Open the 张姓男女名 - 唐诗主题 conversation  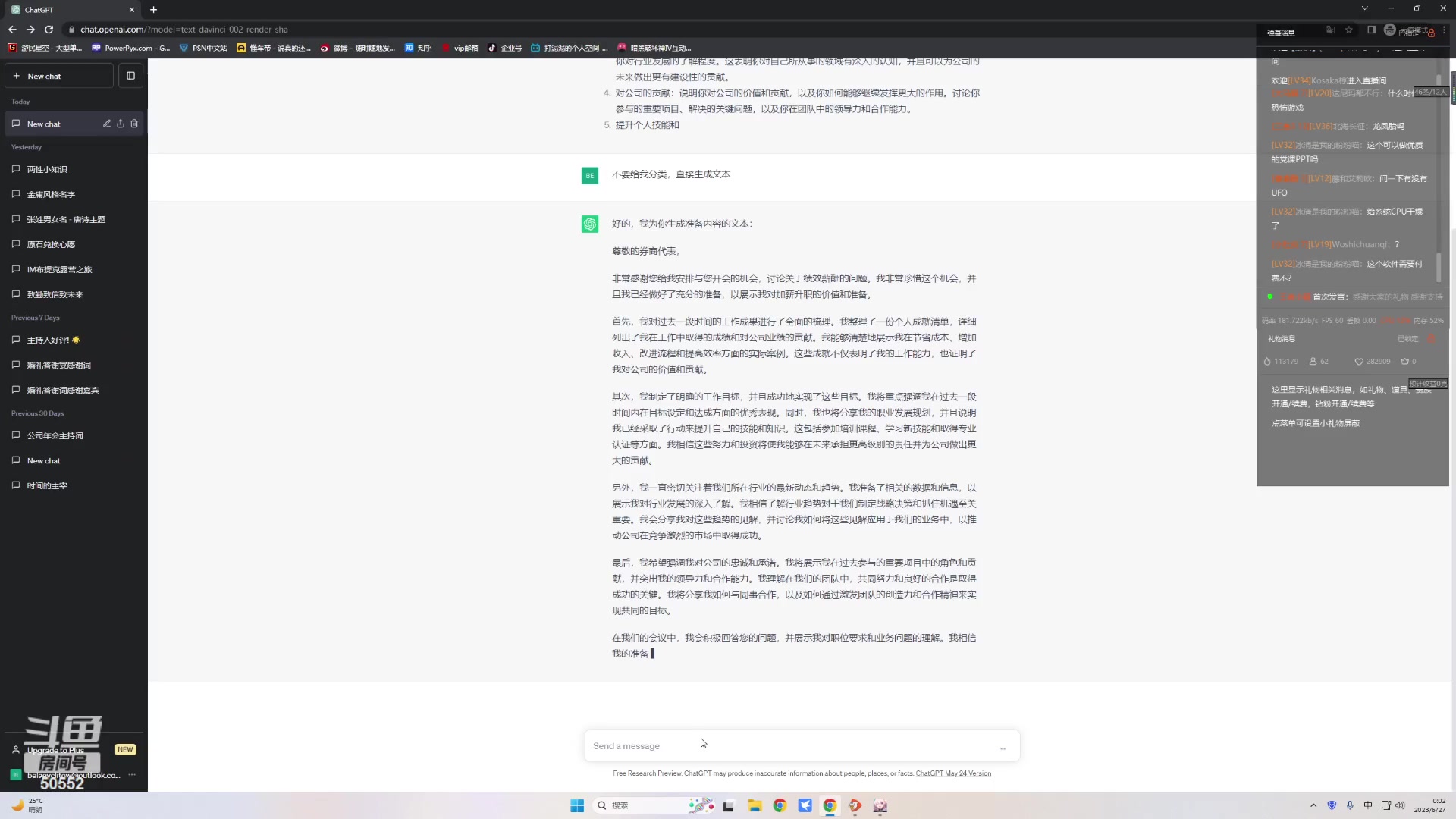pos(74,219)
